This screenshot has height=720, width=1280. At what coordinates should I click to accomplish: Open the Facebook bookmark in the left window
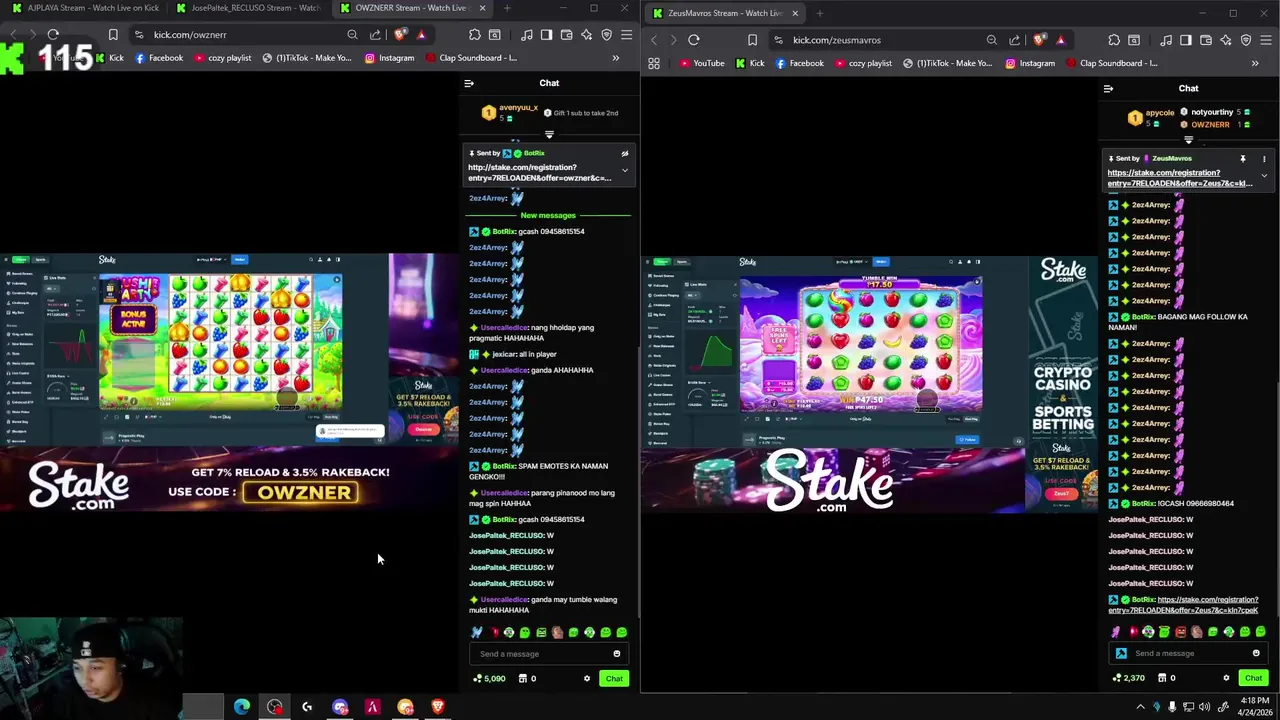tap(158, 58)
